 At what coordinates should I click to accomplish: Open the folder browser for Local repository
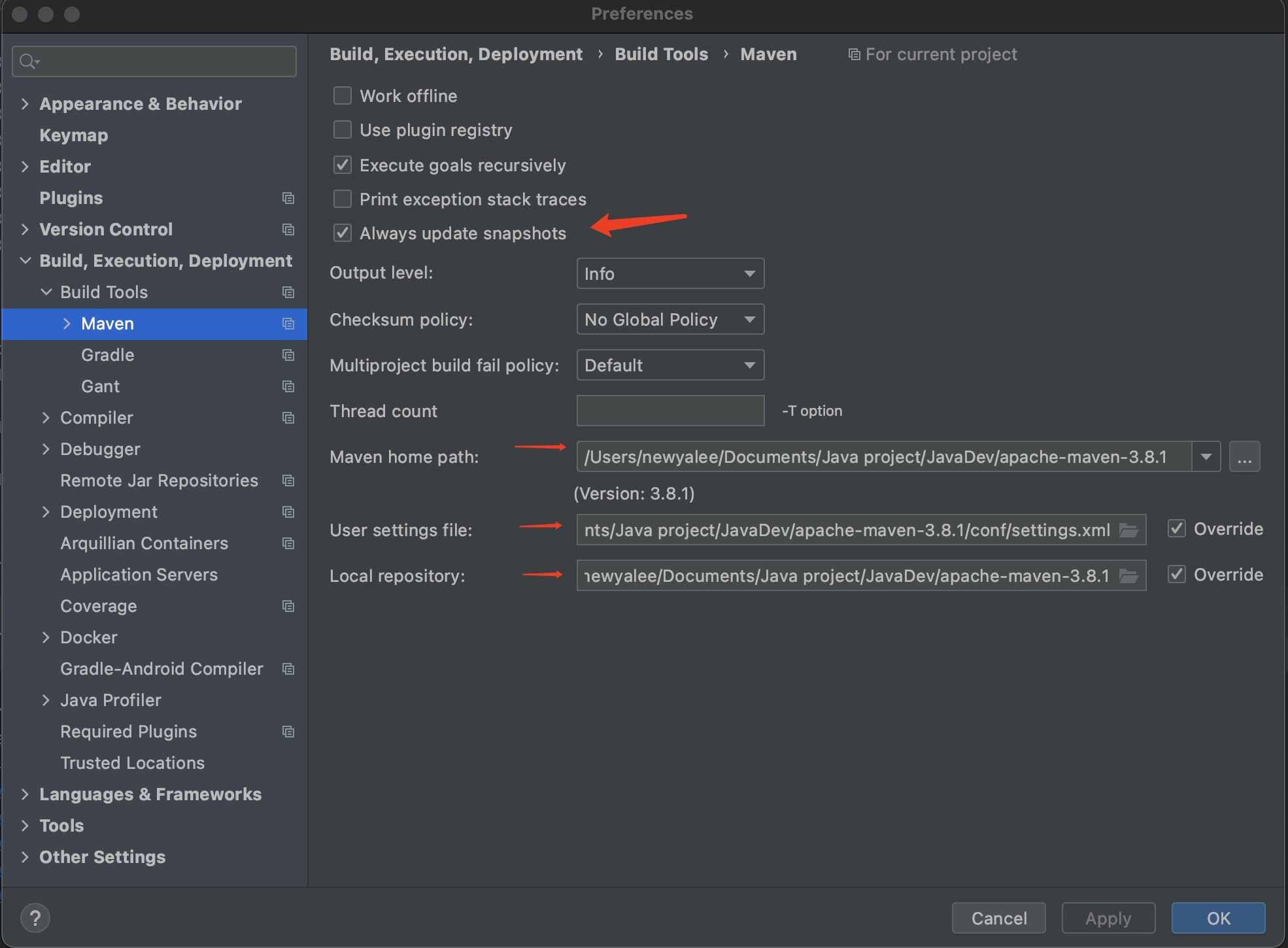click(1130, 575)
